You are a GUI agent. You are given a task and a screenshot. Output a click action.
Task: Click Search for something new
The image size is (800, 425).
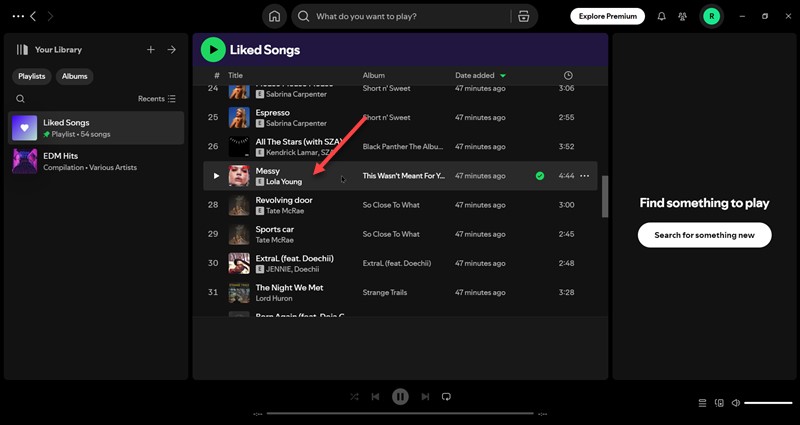click(705, 235)
